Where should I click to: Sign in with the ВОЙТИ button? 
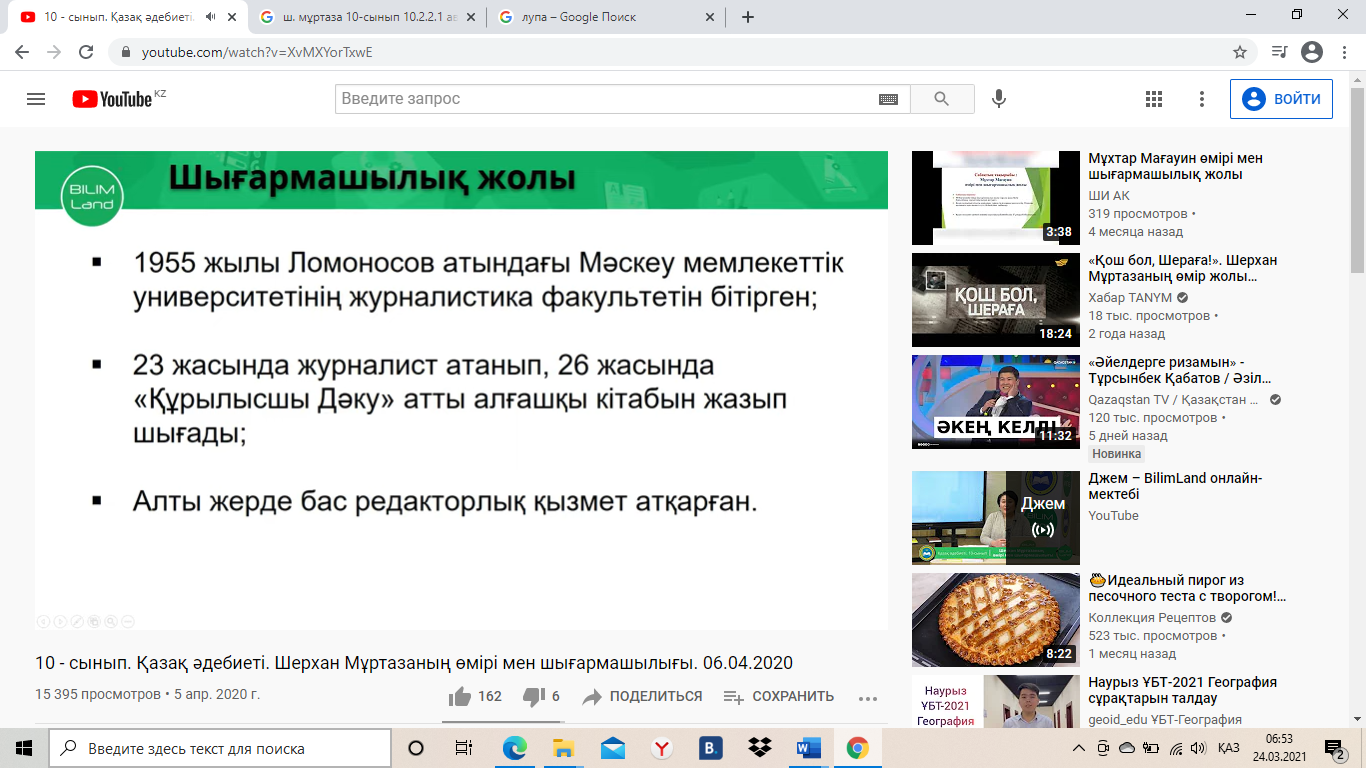coord(1281,99)
